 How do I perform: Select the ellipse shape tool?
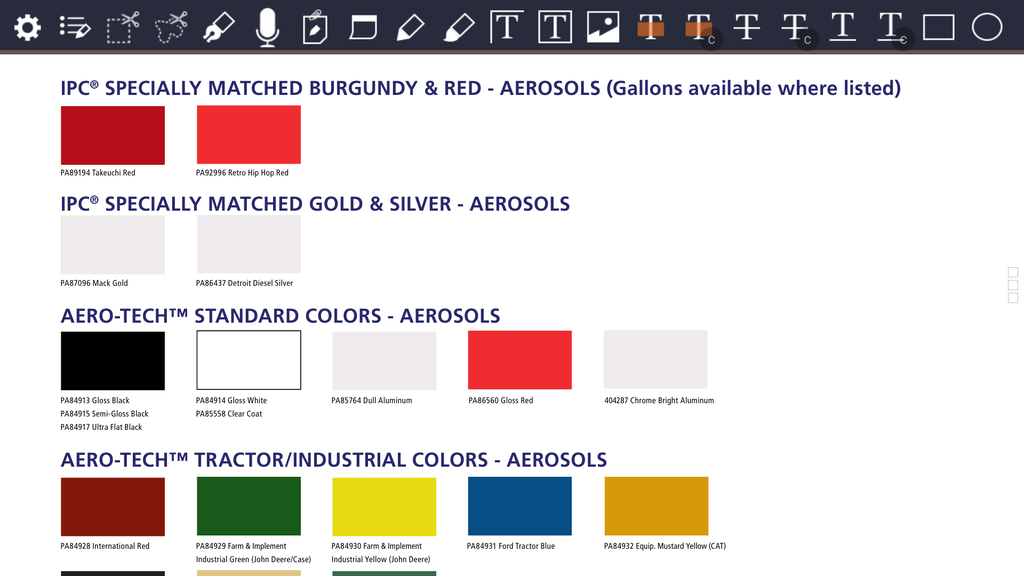987,27
